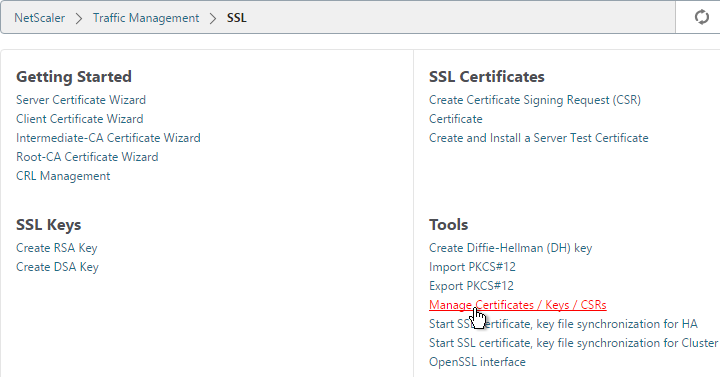Viewport: 720px width, 377px height.
Task: Open Create and Install a Server Test Certificate
Action: point(539,138)
